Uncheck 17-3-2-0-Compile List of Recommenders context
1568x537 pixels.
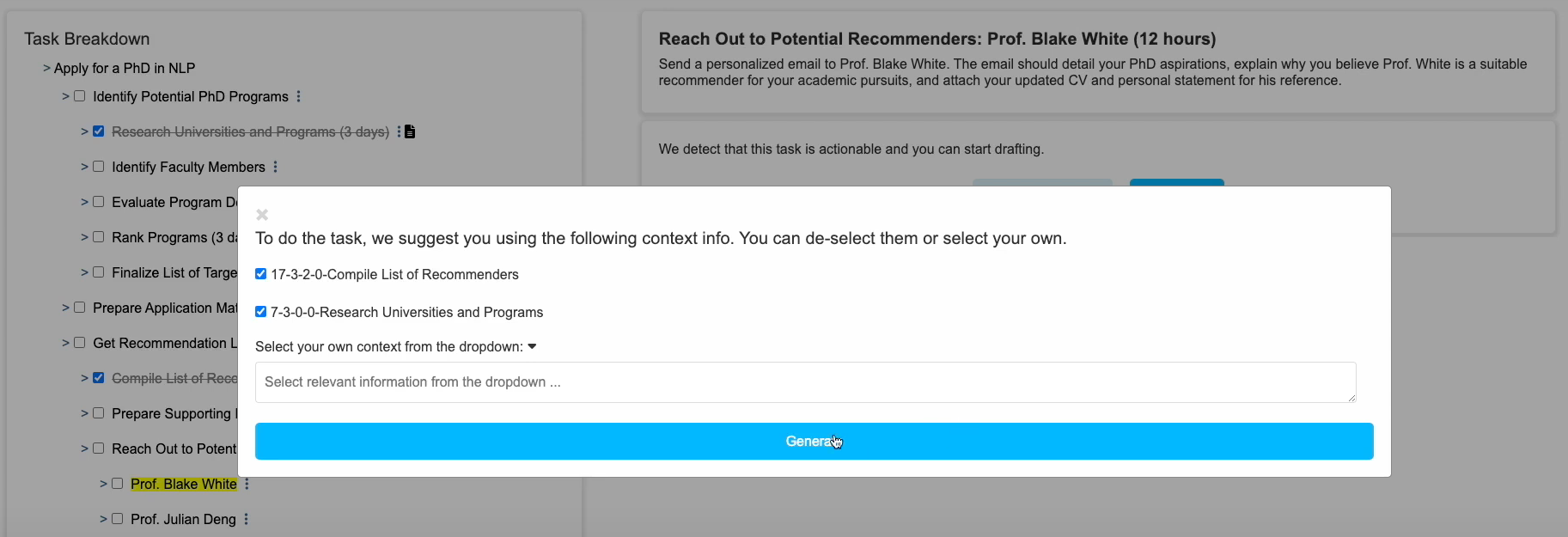[x=260, y=274]
